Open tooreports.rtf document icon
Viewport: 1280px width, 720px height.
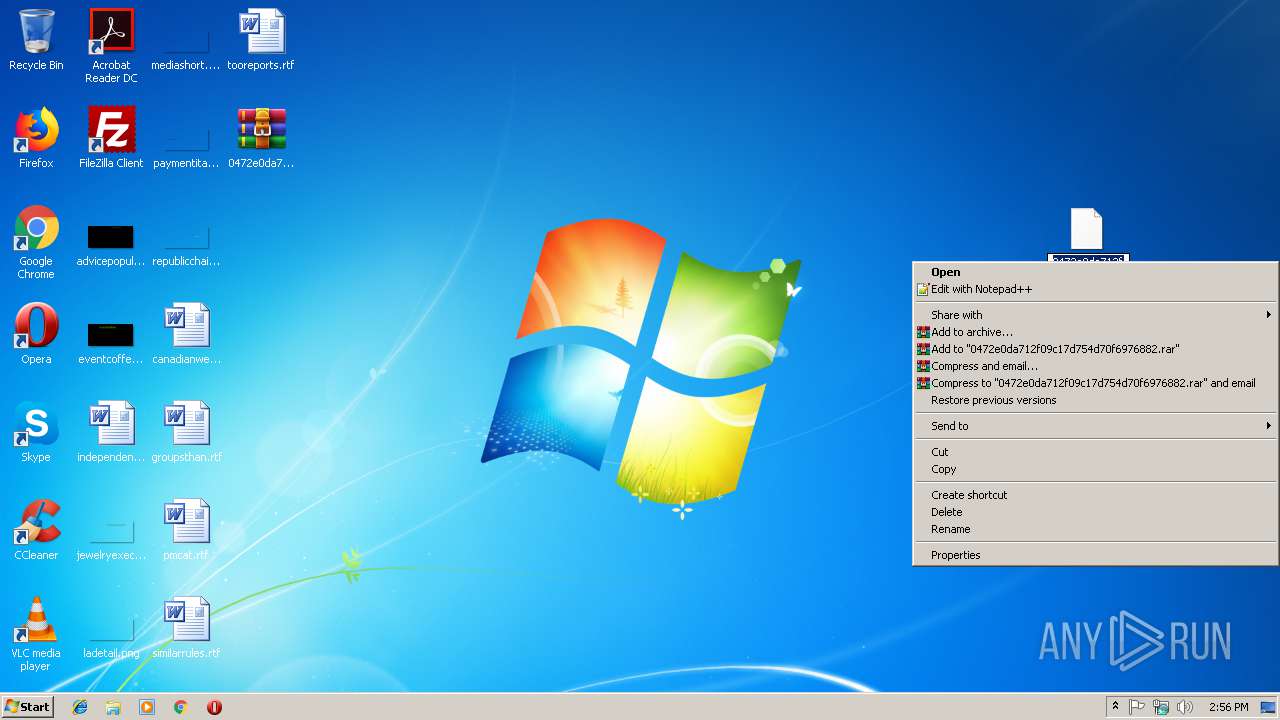[261, 40]
